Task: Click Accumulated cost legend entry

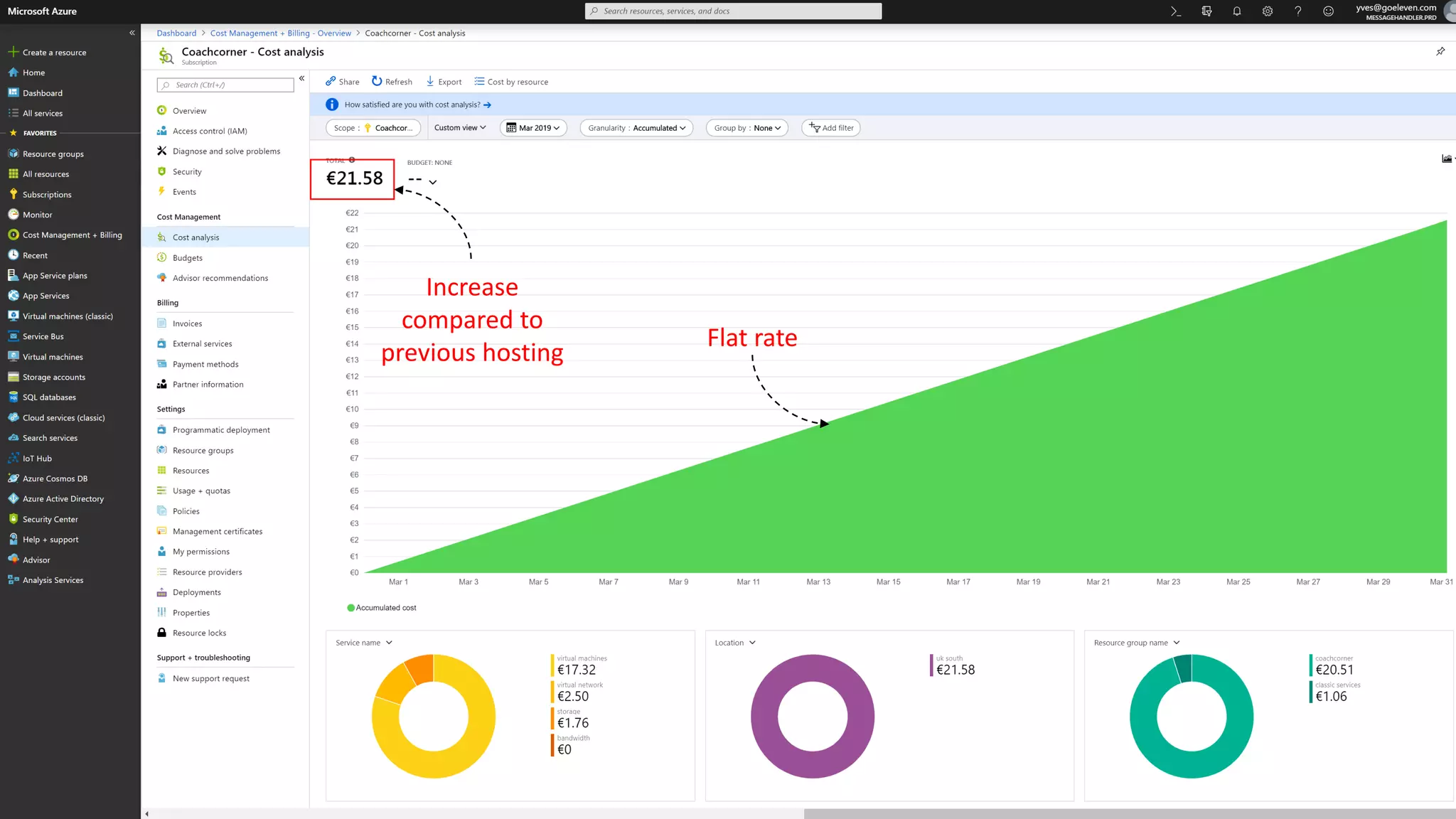Action: pos(381,608)
